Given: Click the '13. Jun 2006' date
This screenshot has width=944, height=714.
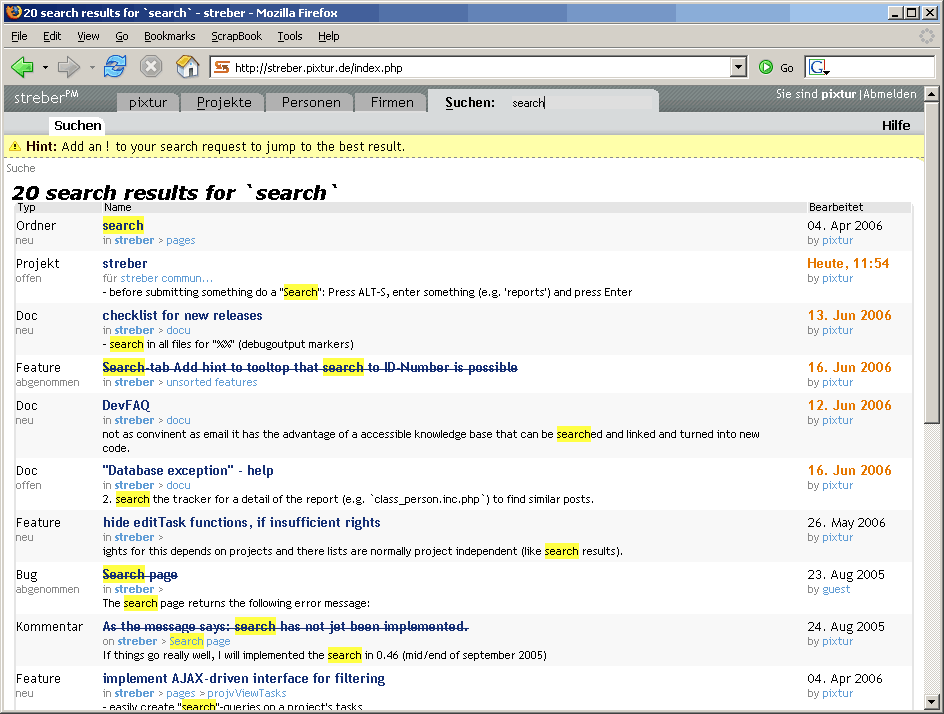Looking at the screenshot, I should point(849,315).
